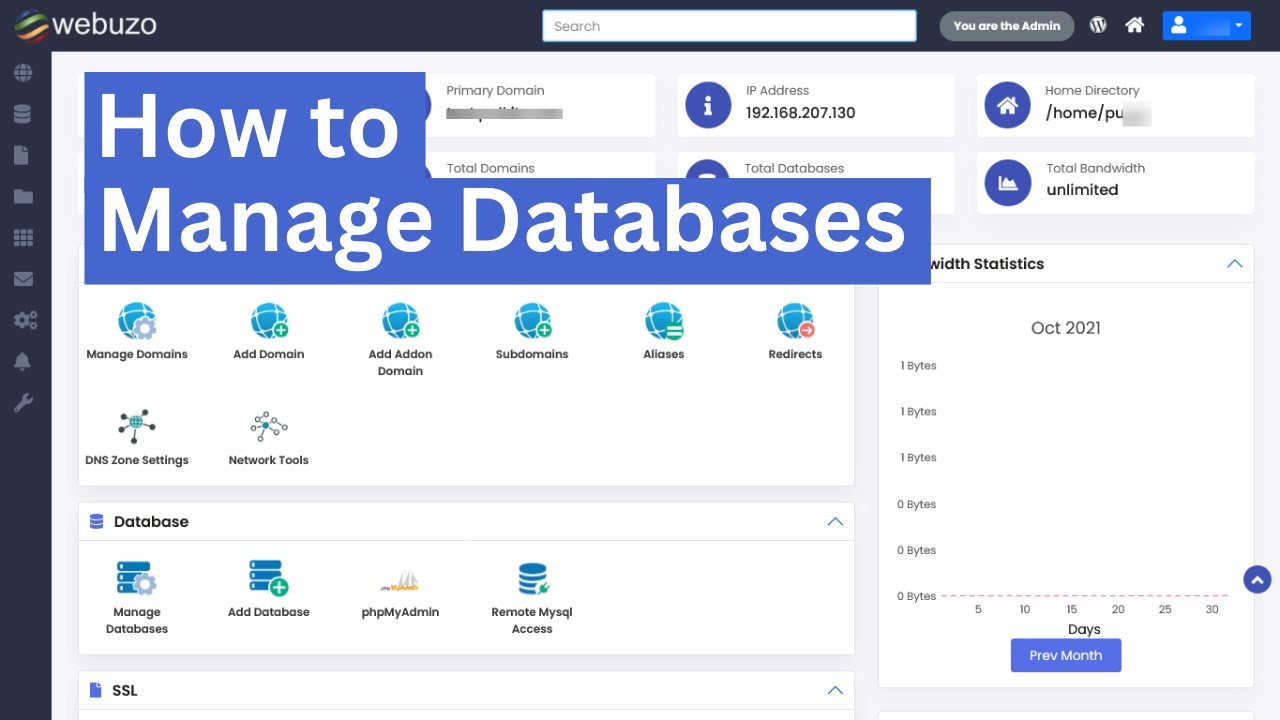Click the You are the Admin badge
Screen dimensions: 1280x720
coord(1007,26)
